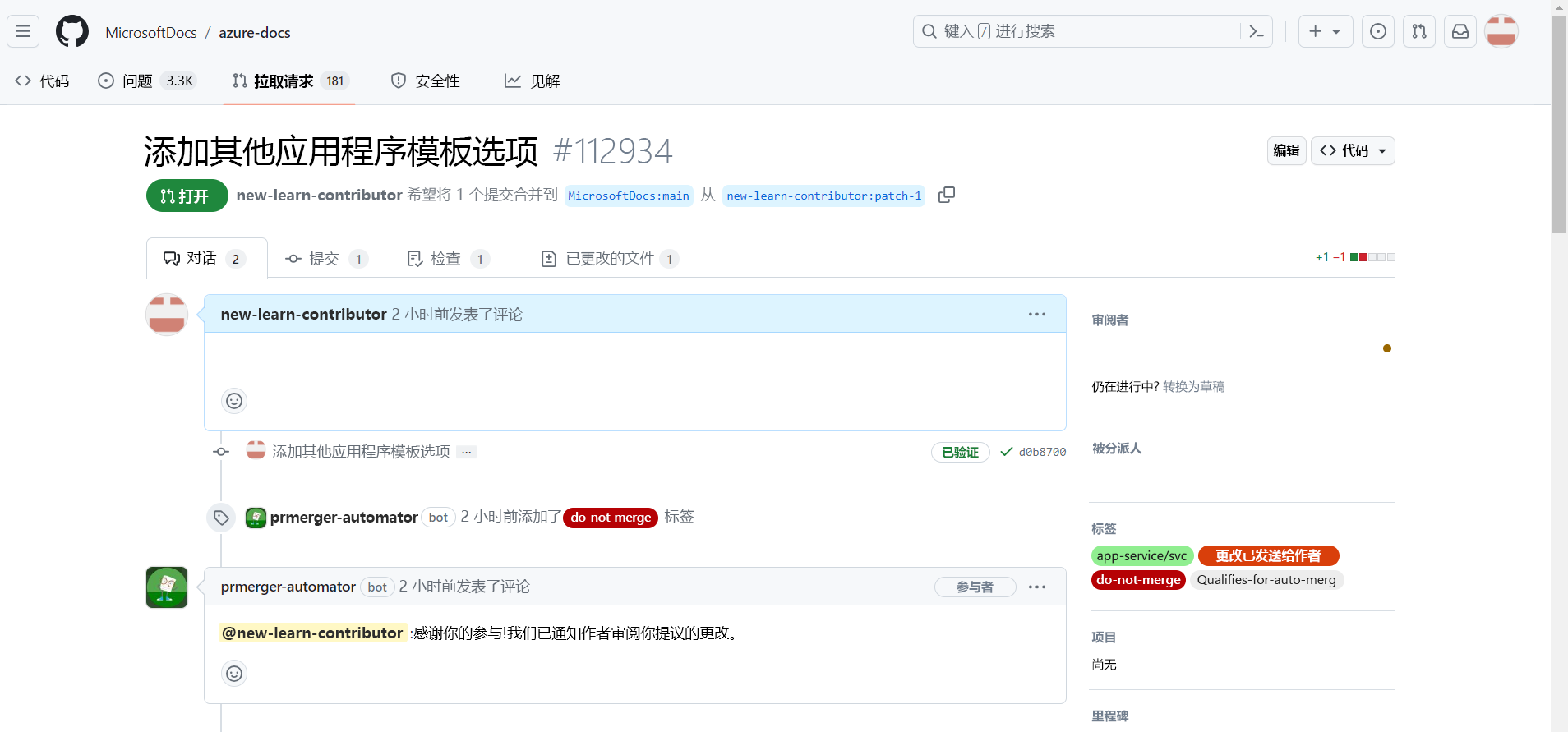This screenshot has height=732, width=1568.
Task: Open the MicrosoftDocs organization link
Action: (151, 33)
